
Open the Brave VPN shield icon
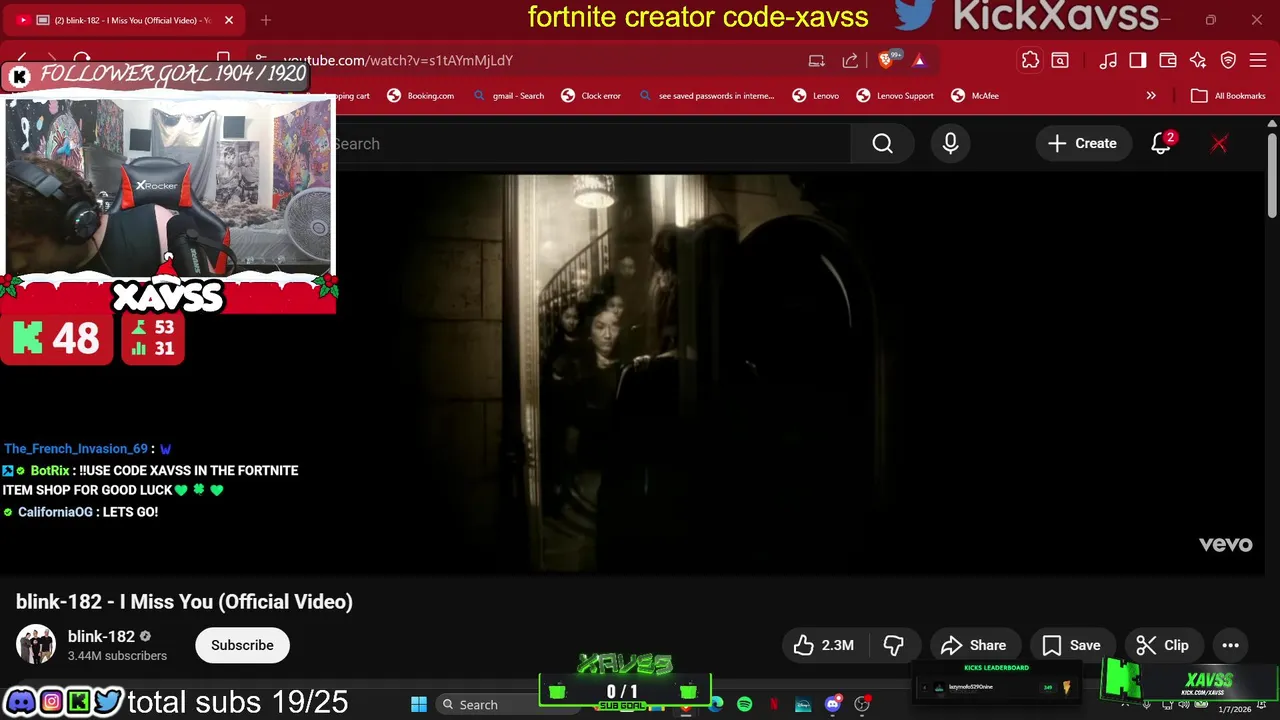(x=1229, y=60)
